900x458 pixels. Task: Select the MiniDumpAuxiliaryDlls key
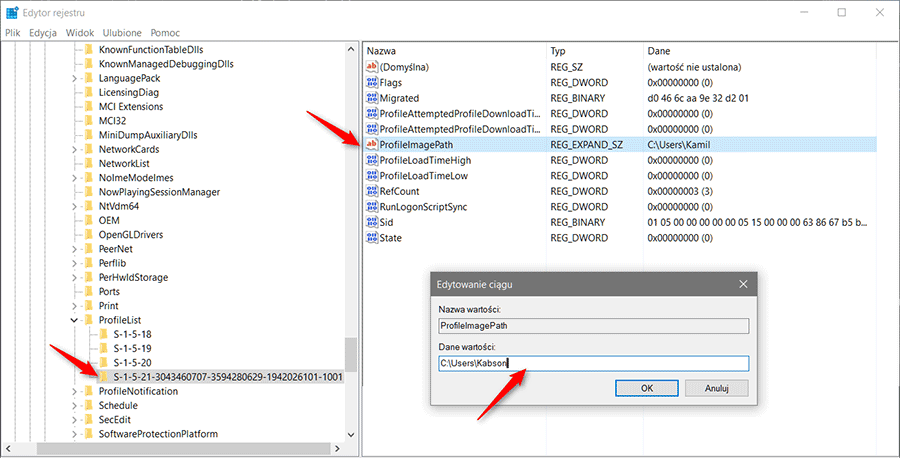click(148, 135)
